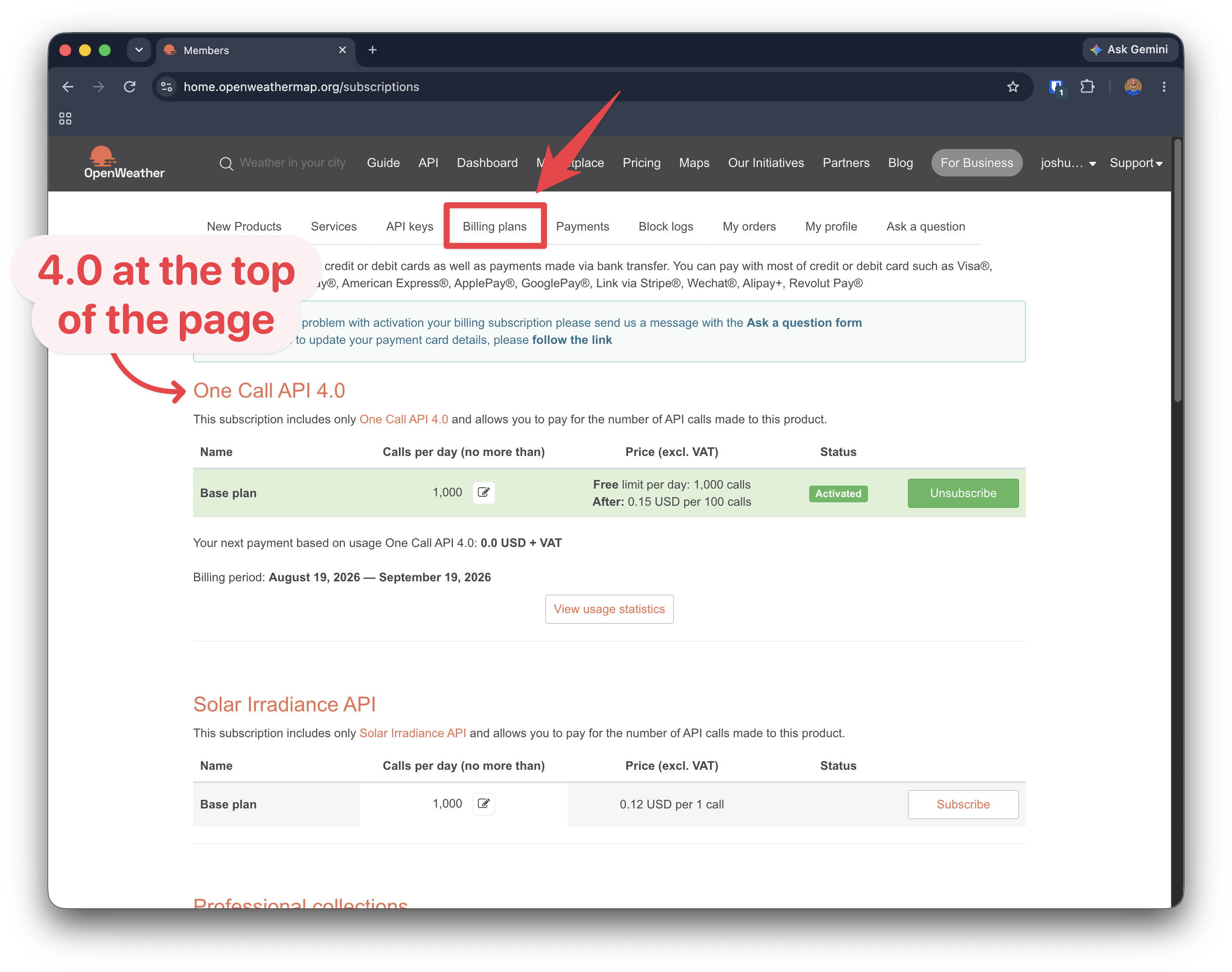
Task: Follow the Ask a question form link
Action: coord(804,323)
